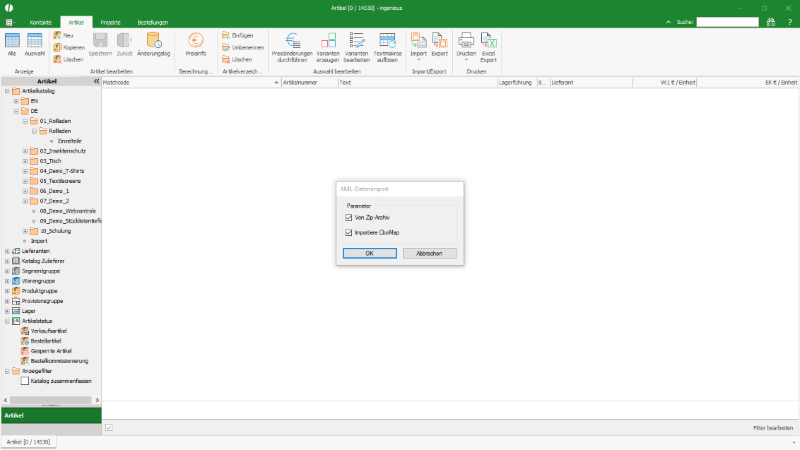Click Varianten erzeugen
This screenshot has height=450, width=800.
pyautogui.click(x=328, y=47)
